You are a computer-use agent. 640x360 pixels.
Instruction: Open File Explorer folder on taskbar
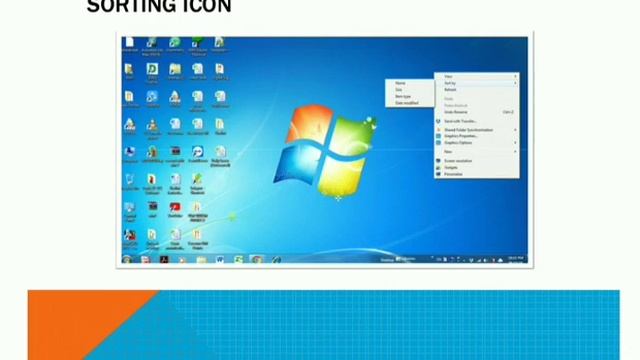tap(202, 259)
